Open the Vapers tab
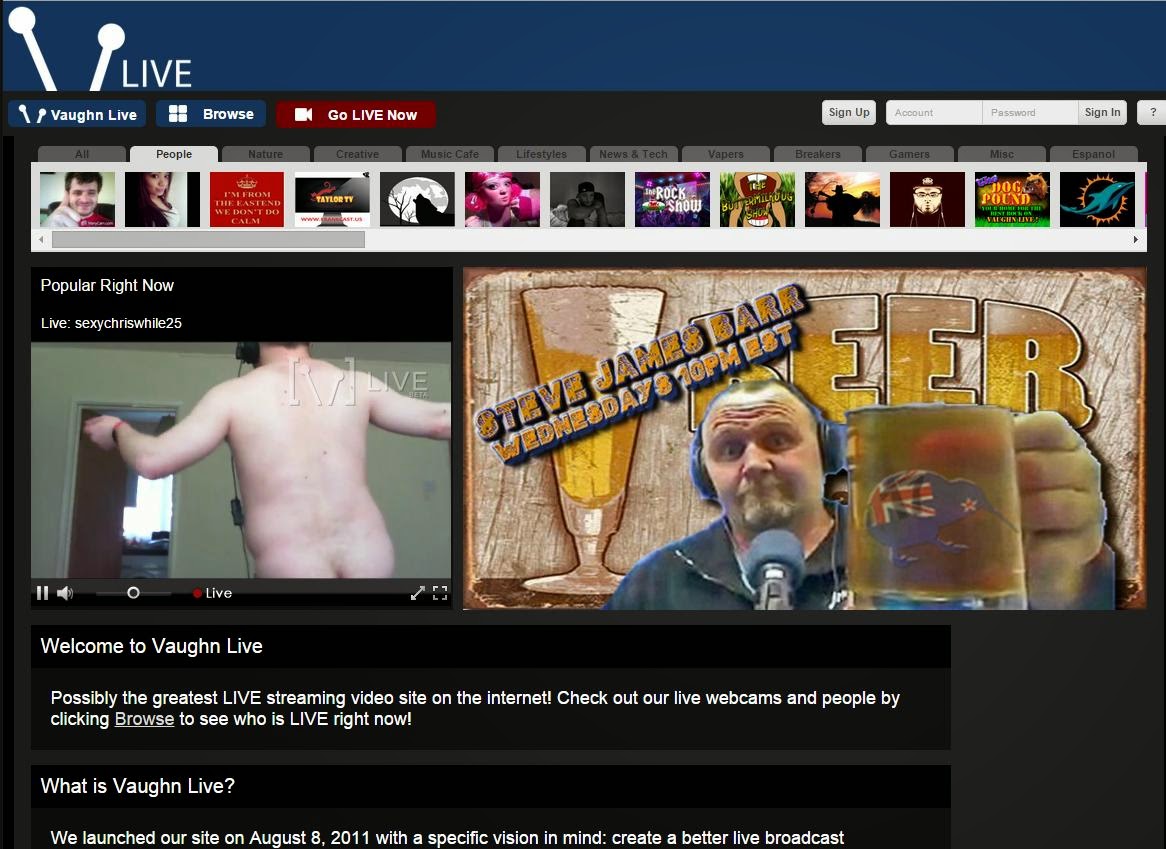Image resolution: width=1166 pixels, height=849 pixels. [x=726, y=154]
